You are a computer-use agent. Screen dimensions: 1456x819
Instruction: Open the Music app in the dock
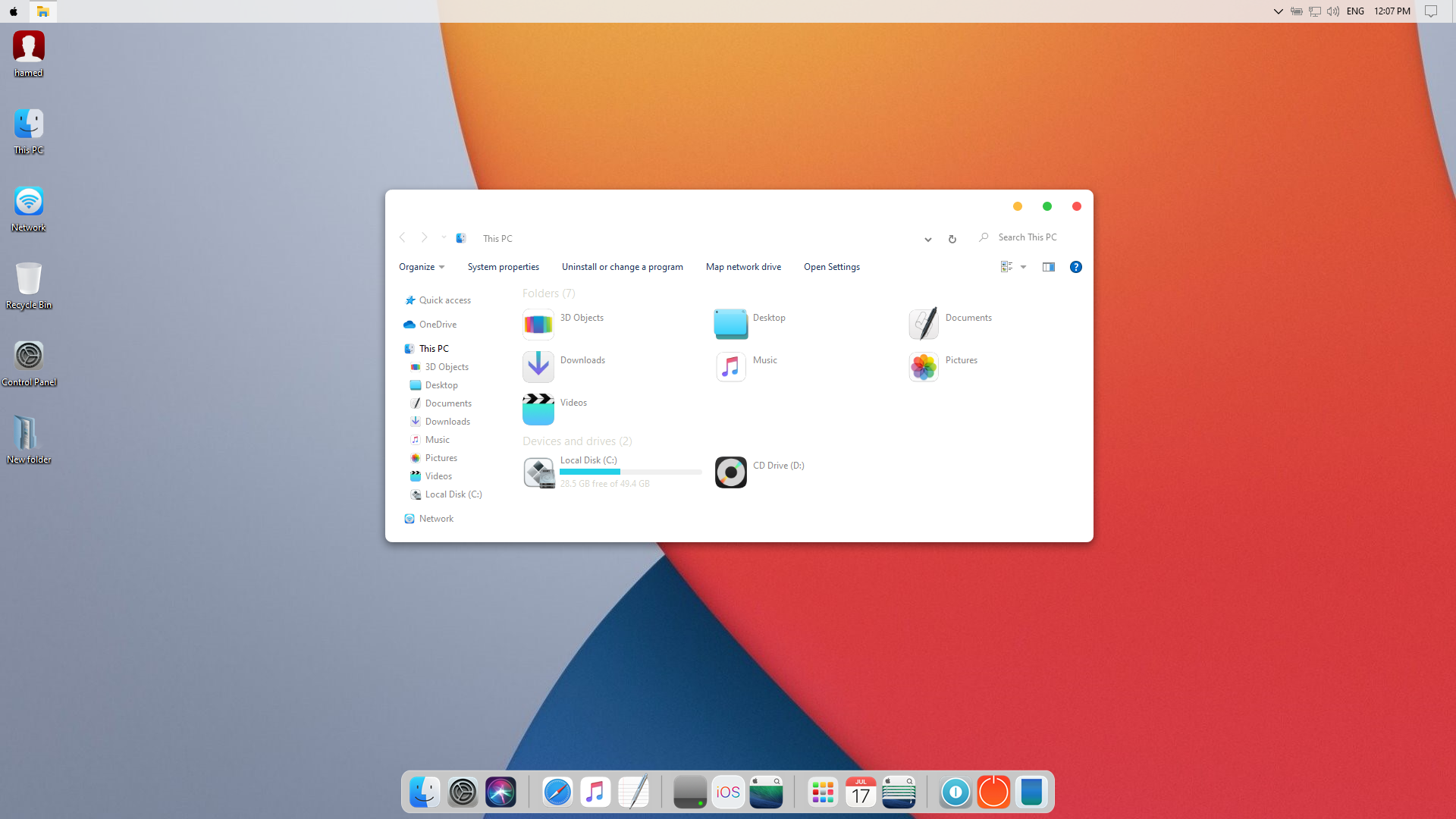[x=595, y=792]
